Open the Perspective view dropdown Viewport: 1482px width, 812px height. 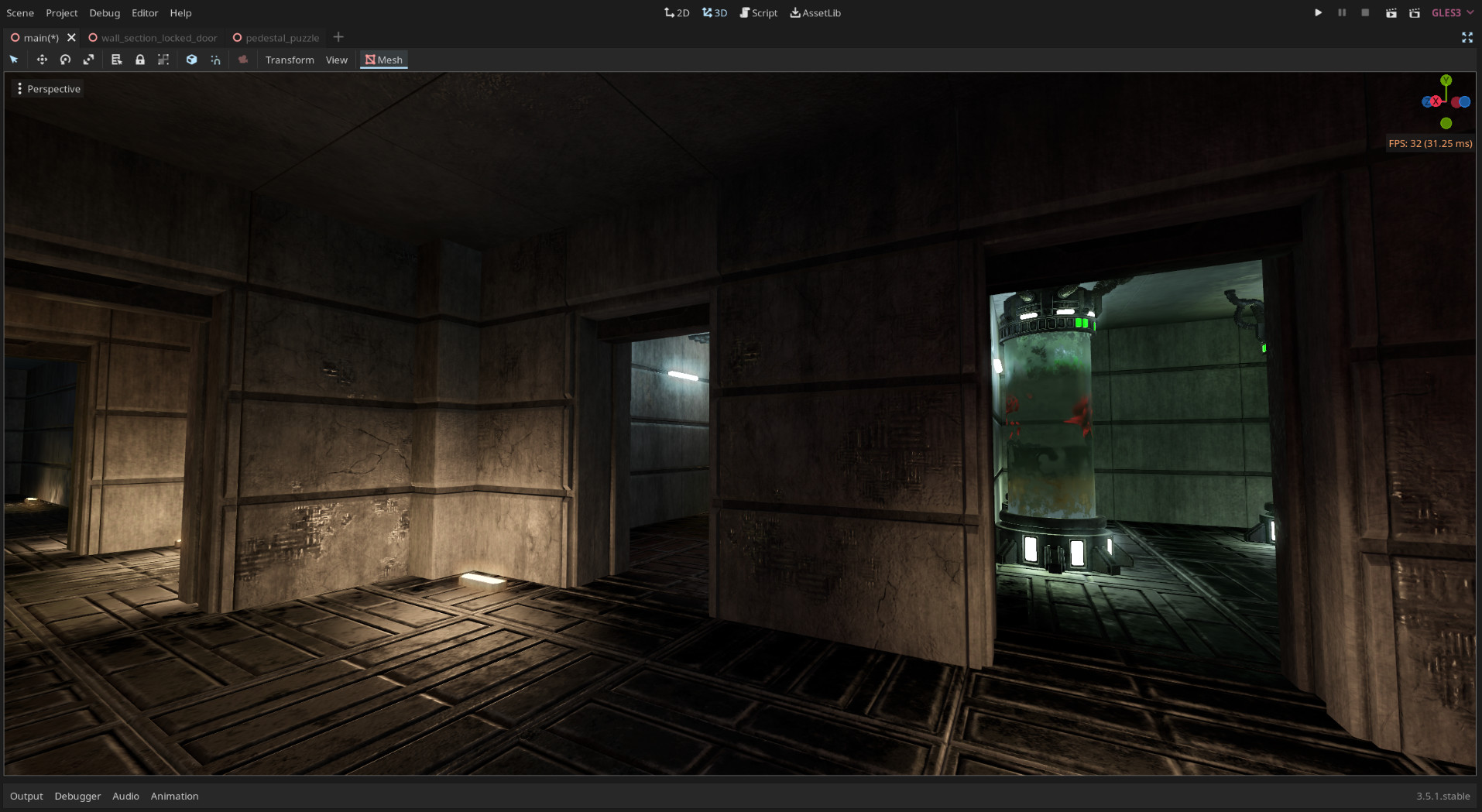coord(48,88)
